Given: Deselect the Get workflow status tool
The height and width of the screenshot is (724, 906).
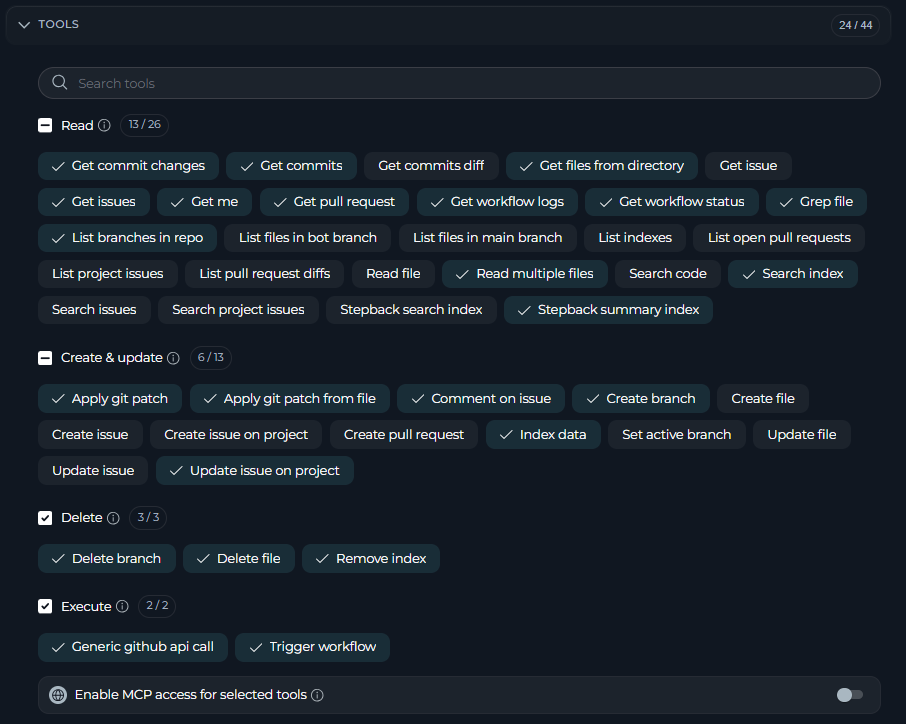Looking at the screenshot, I should (672, 202).
